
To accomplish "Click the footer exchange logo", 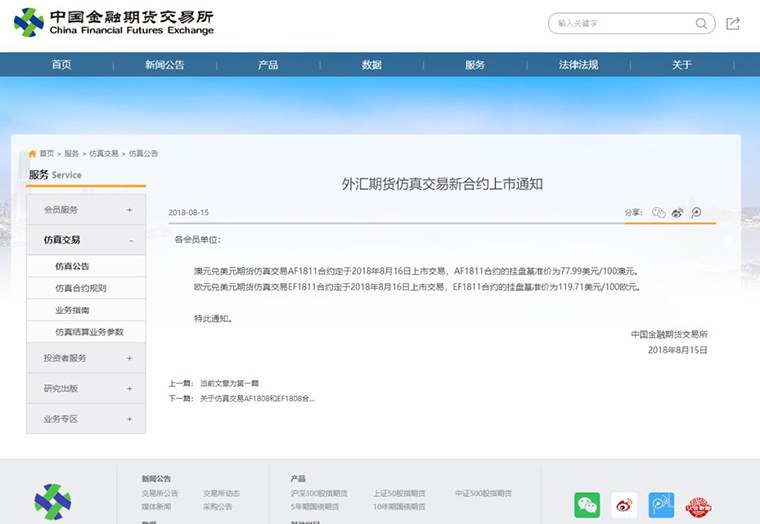I will [x=53, y=502].
